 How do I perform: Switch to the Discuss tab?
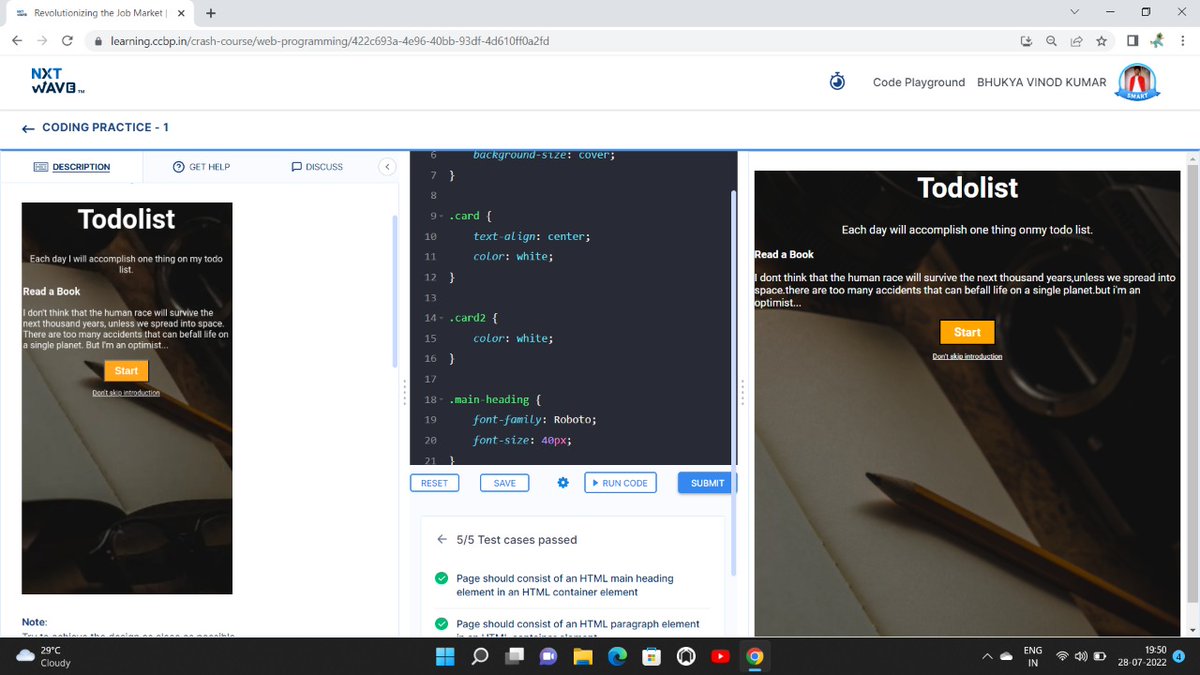(317, 167)
